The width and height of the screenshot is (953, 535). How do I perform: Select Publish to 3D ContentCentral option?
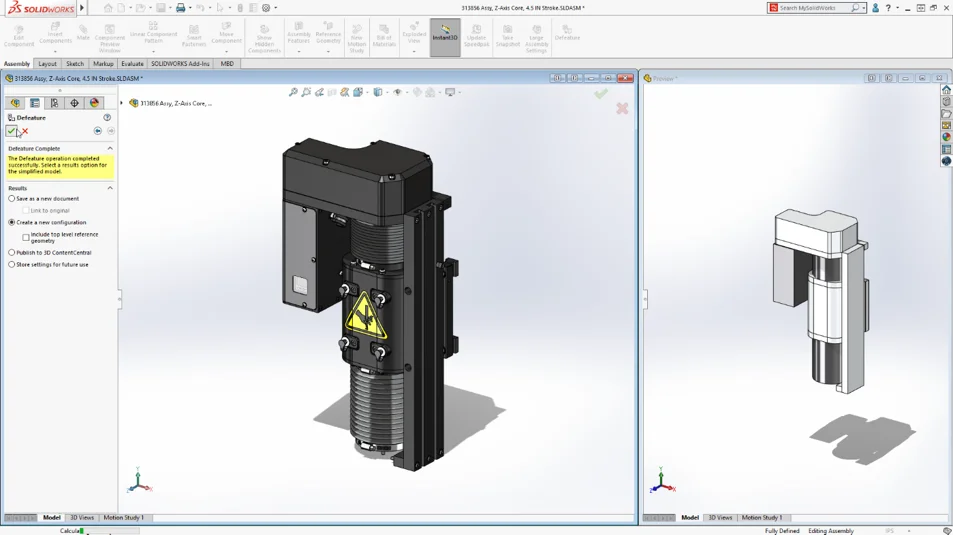(x=12, y=253)
